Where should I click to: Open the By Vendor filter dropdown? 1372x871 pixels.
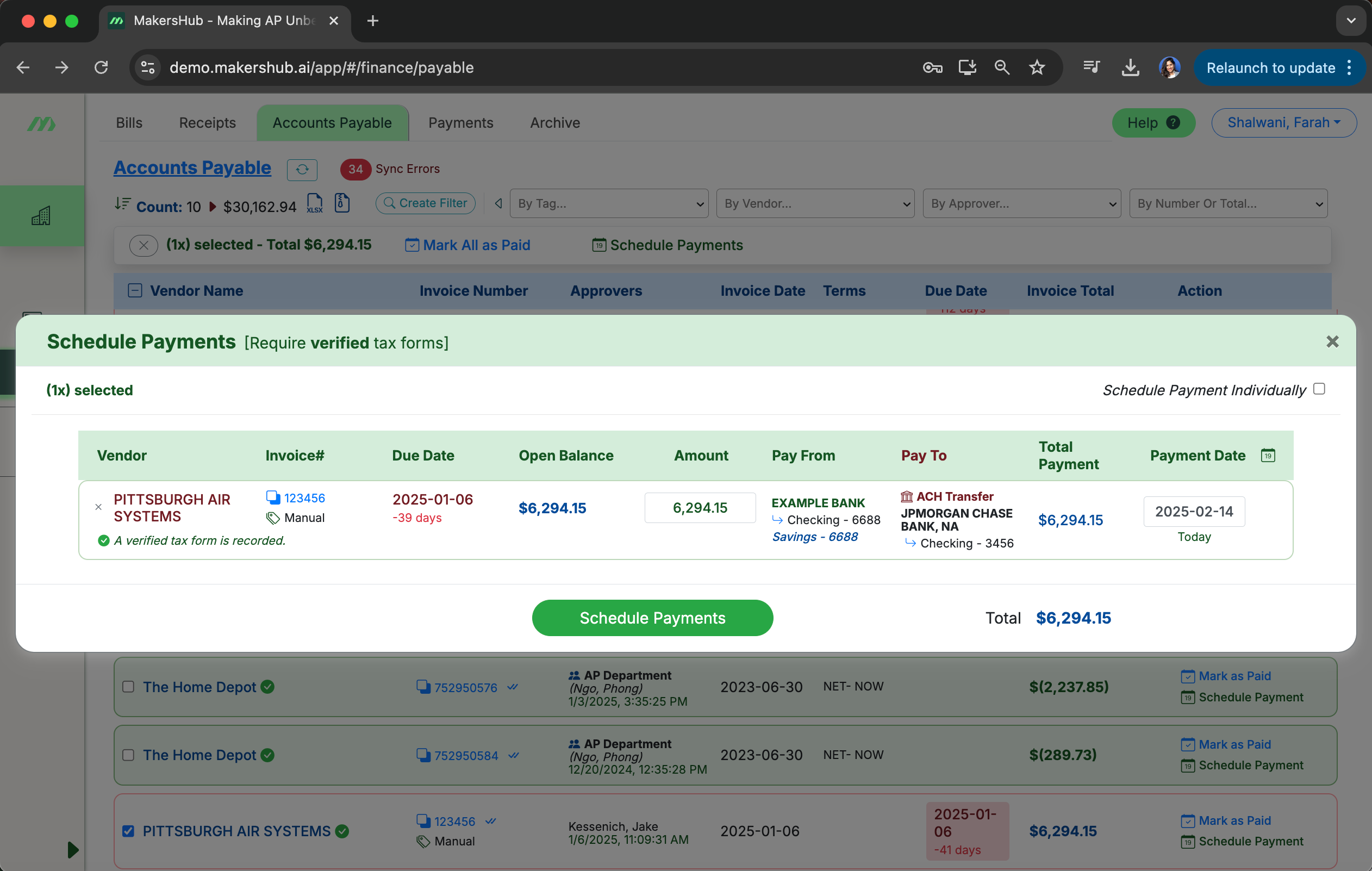815,203
